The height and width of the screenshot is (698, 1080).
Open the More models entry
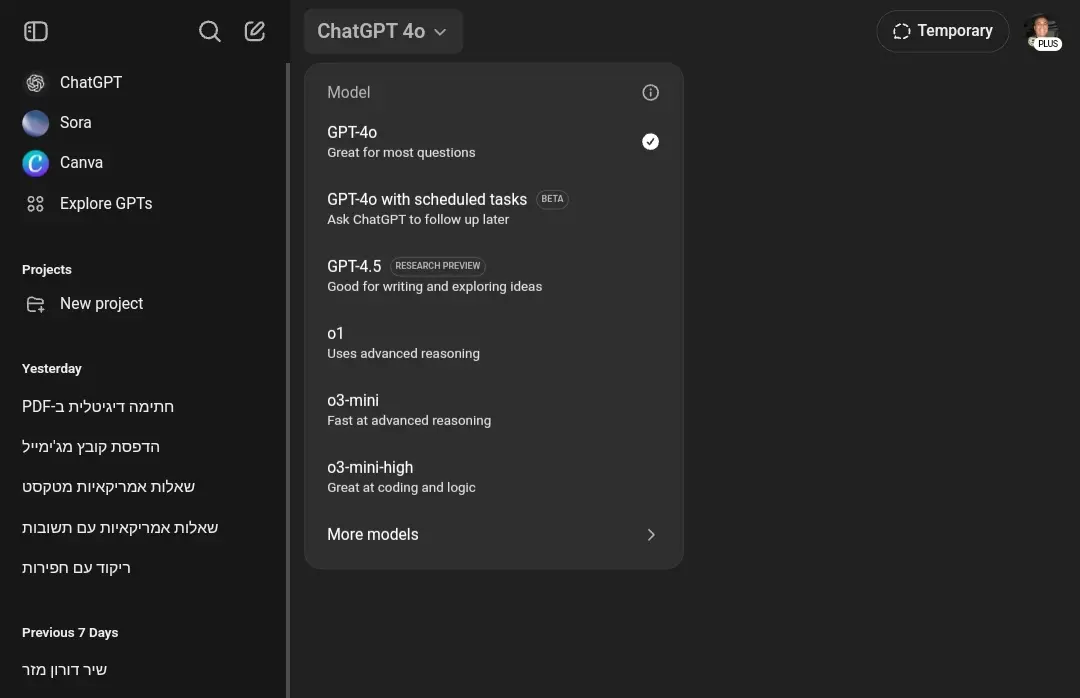pos(493,535)
